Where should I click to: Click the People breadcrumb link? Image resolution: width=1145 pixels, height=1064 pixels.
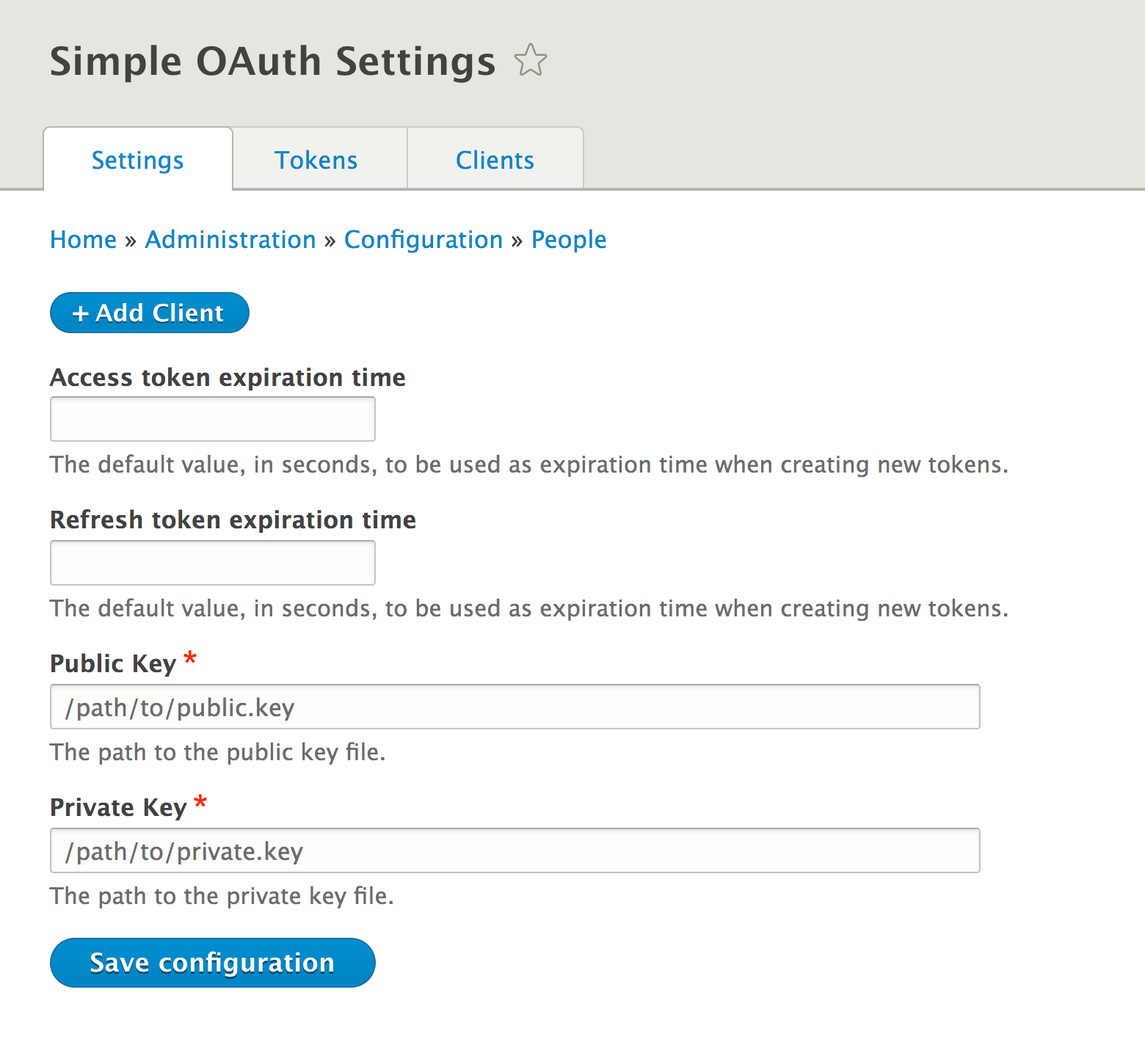click(569, 240)
